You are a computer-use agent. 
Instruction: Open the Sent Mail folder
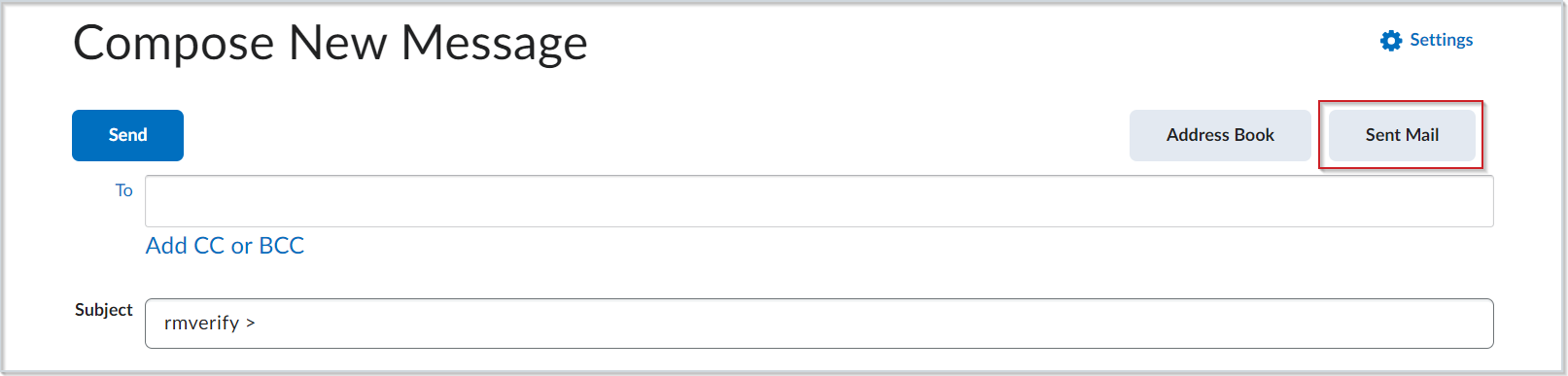(x=1402, y=135)
